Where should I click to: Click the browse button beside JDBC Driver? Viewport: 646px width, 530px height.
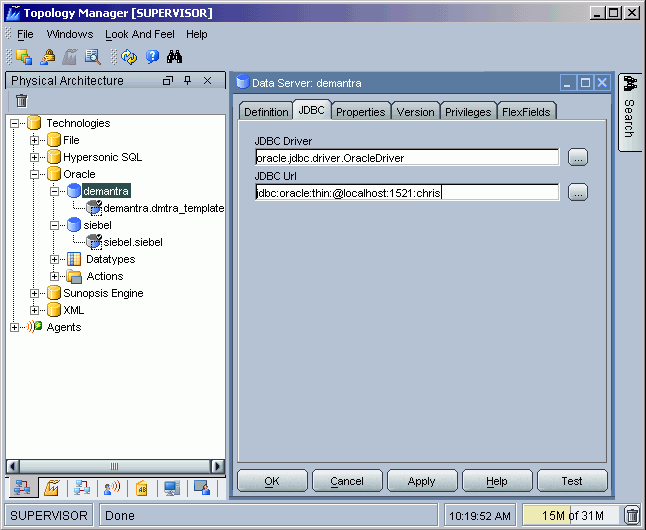click(578, 157)
